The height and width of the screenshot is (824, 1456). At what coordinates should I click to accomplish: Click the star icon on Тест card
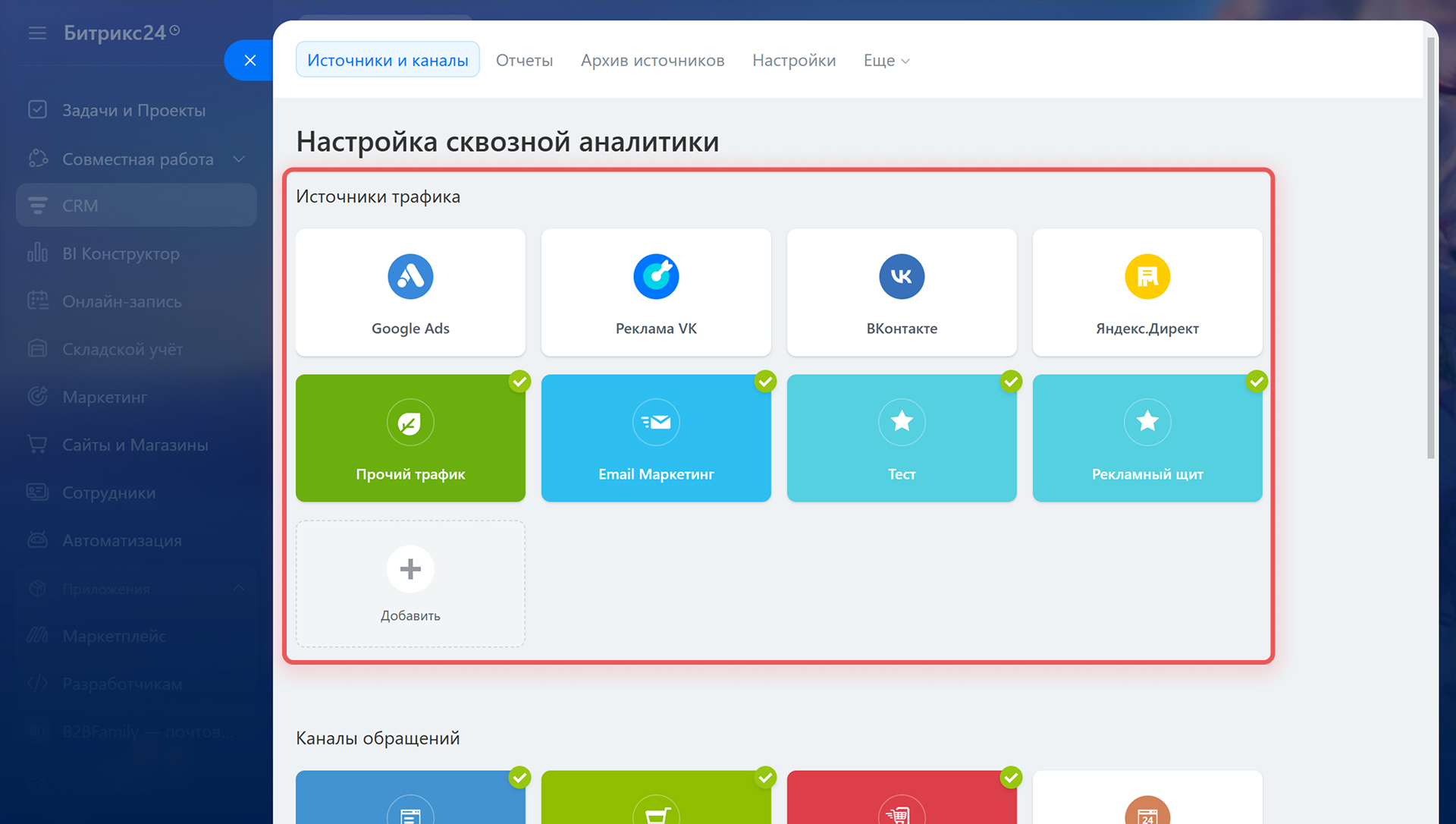click(902, 421)
